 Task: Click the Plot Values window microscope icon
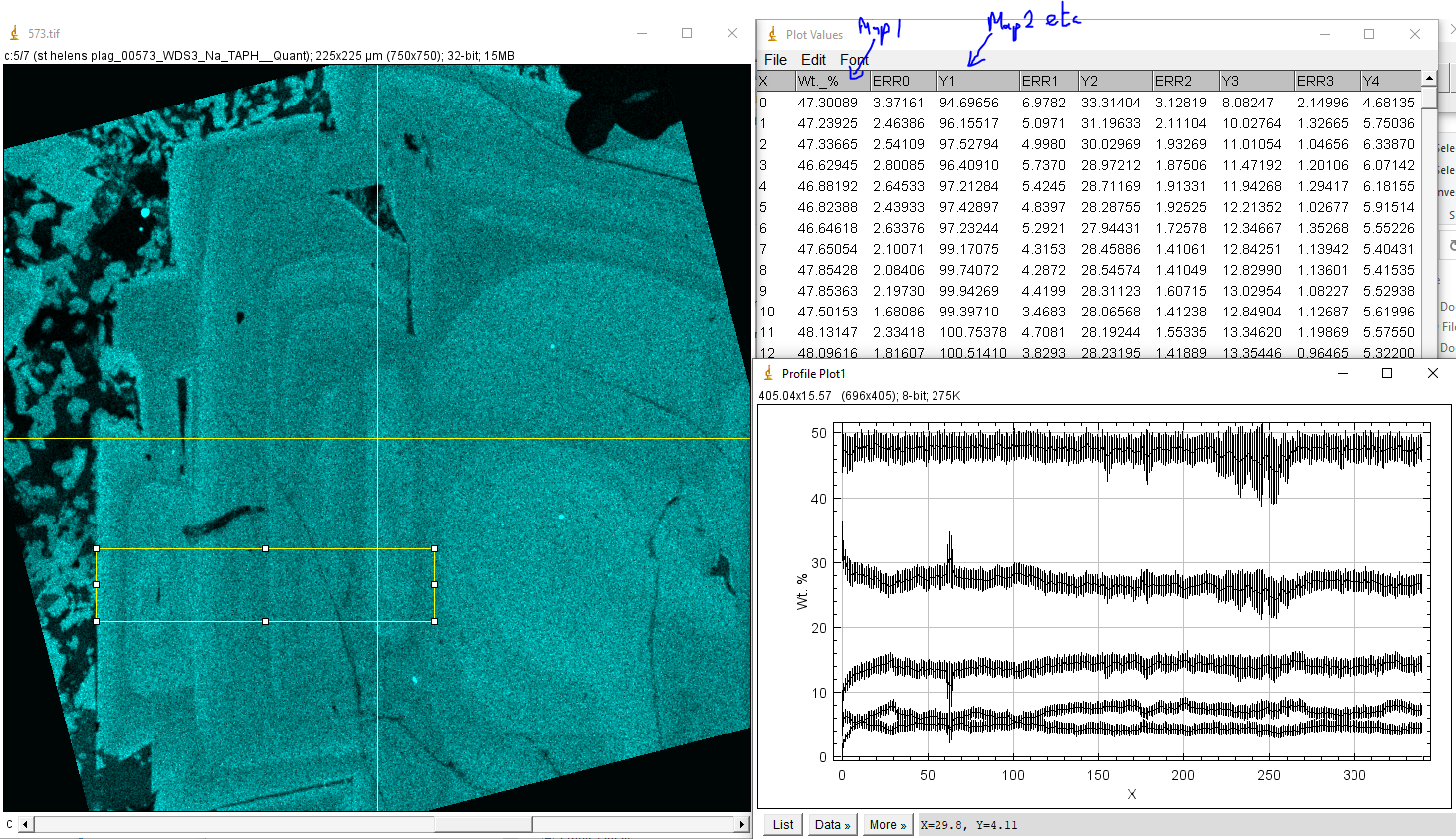coord(772,35)
